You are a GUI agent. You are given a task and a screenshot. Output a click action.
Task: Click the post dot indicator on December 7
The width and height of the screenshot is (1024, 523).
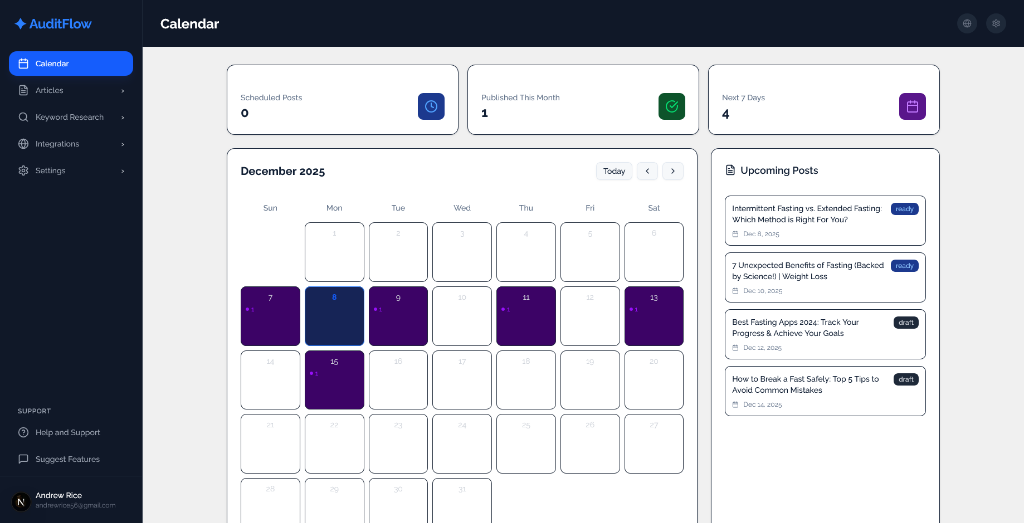pos(249,309)
